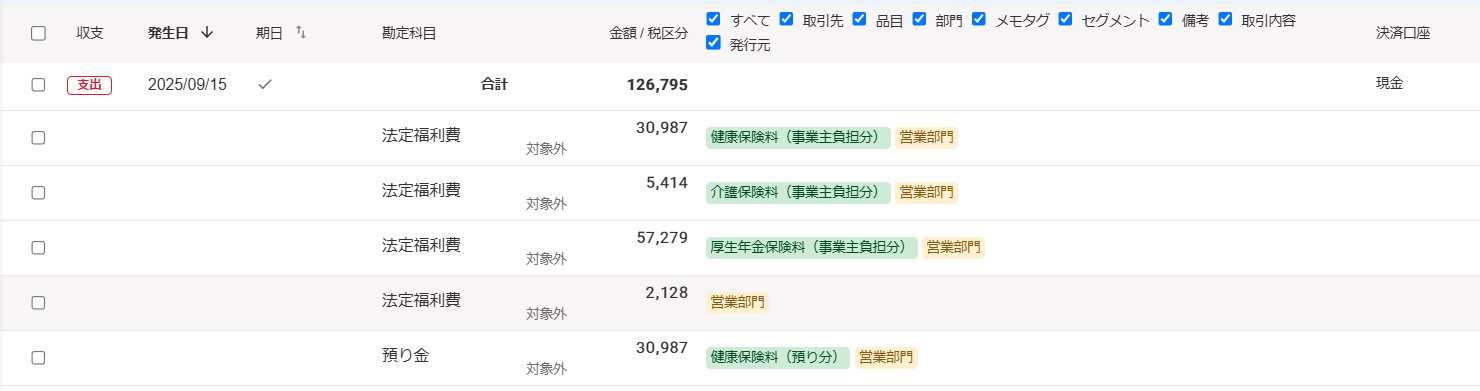Screen dimensions: 1480x391
Task: Uncheck the 取引内容 filter checkbox
Action: point(1225,19)
